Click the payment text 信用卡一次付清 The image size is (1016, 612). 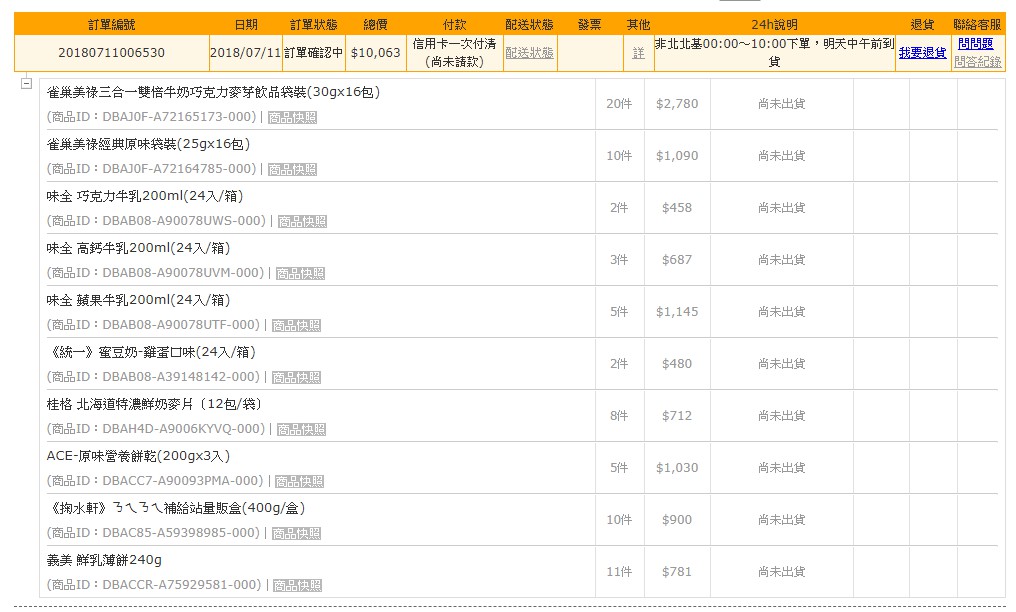[454, 43]
